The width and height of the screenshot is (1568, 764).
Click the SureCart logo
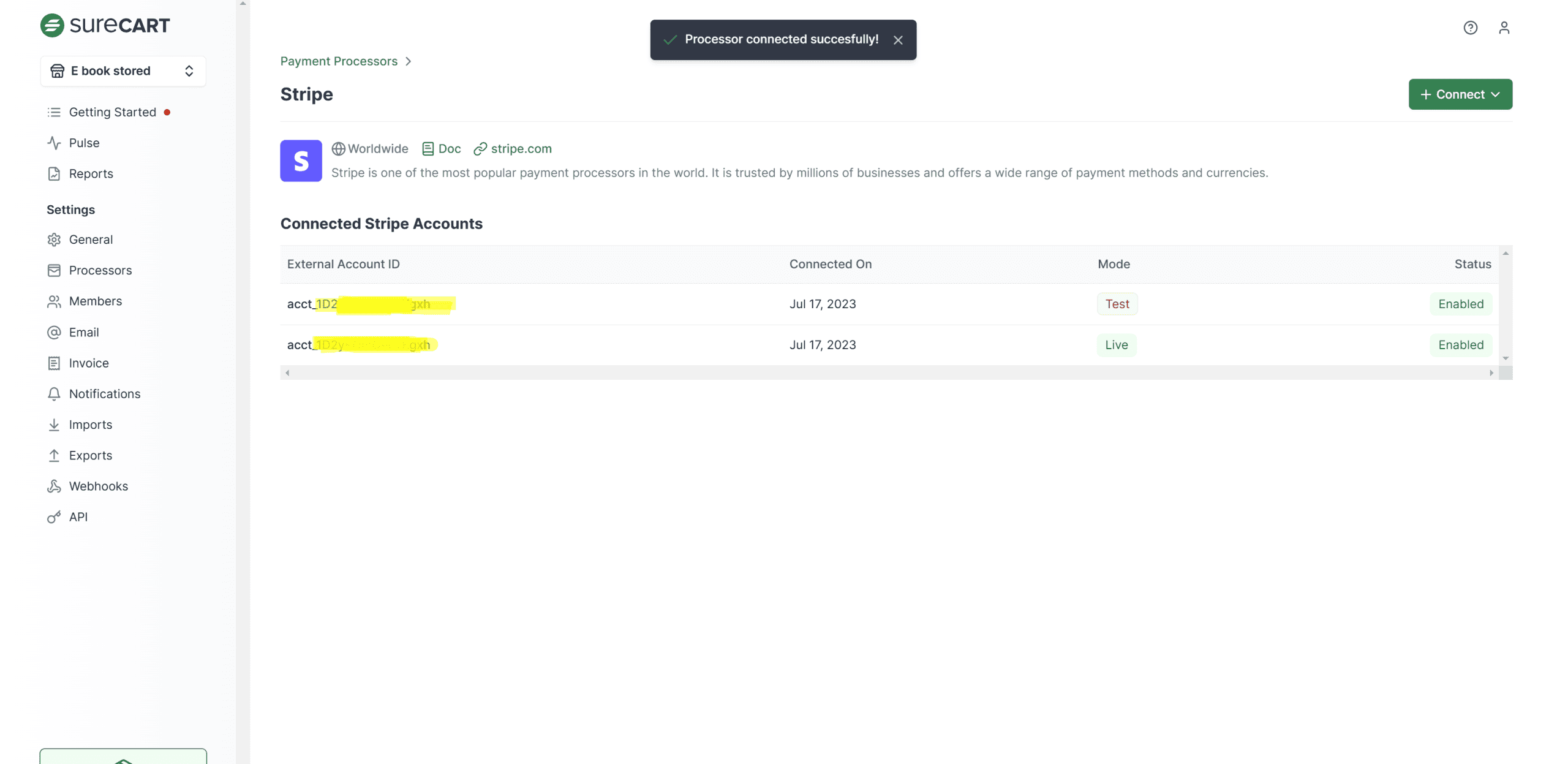pyautogui.click(x=105, y=25)
